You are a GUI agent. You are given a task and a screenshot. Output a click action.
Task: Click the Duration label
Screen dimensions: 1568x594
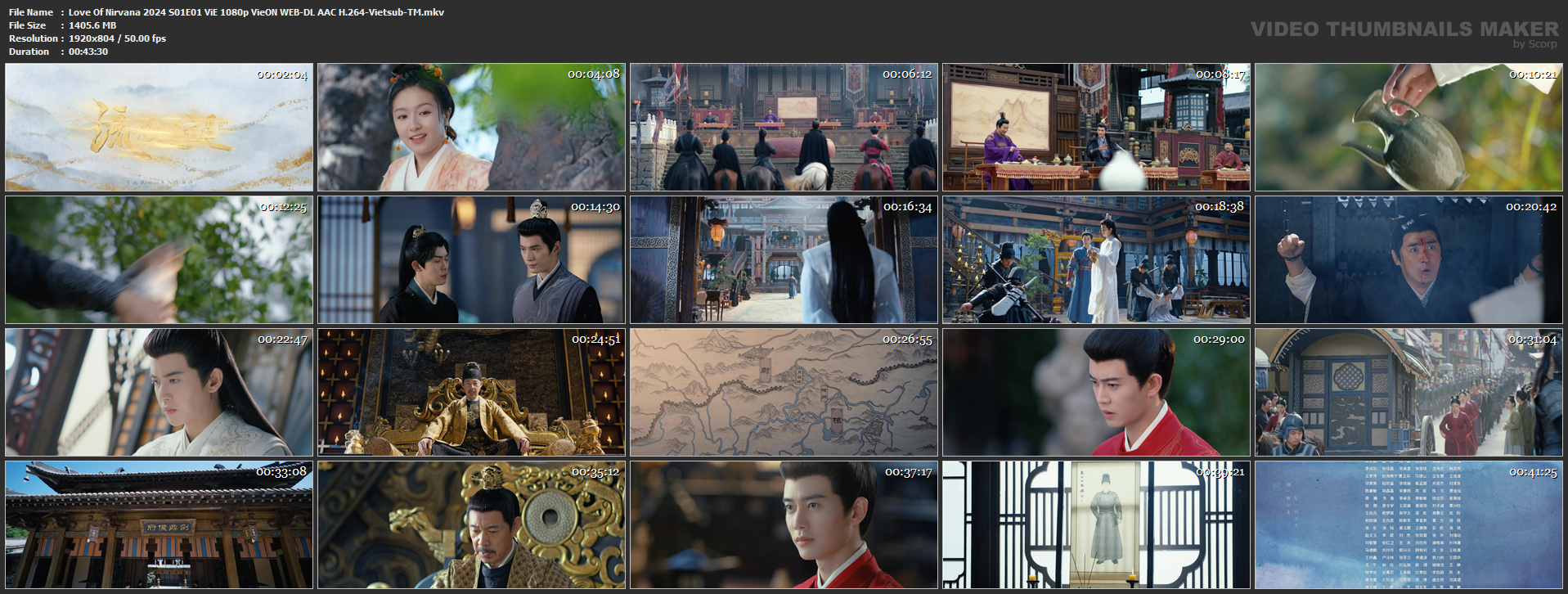click(29, 52)
